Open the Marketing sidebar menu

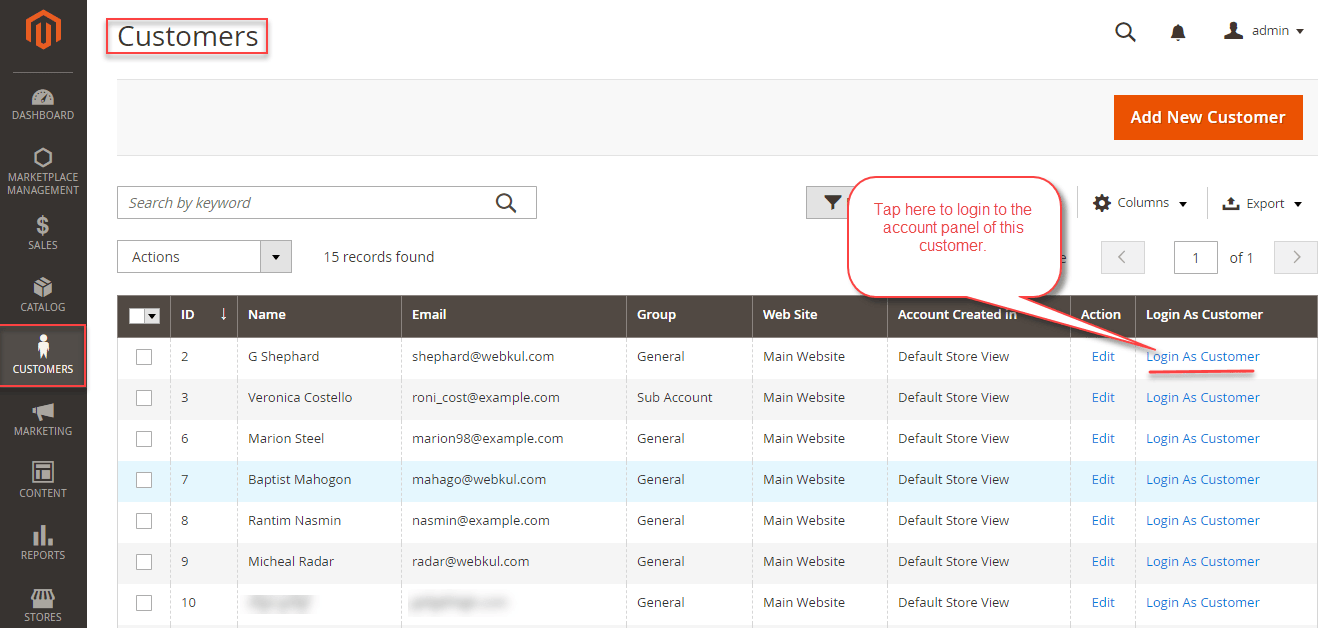click(43, 419)
